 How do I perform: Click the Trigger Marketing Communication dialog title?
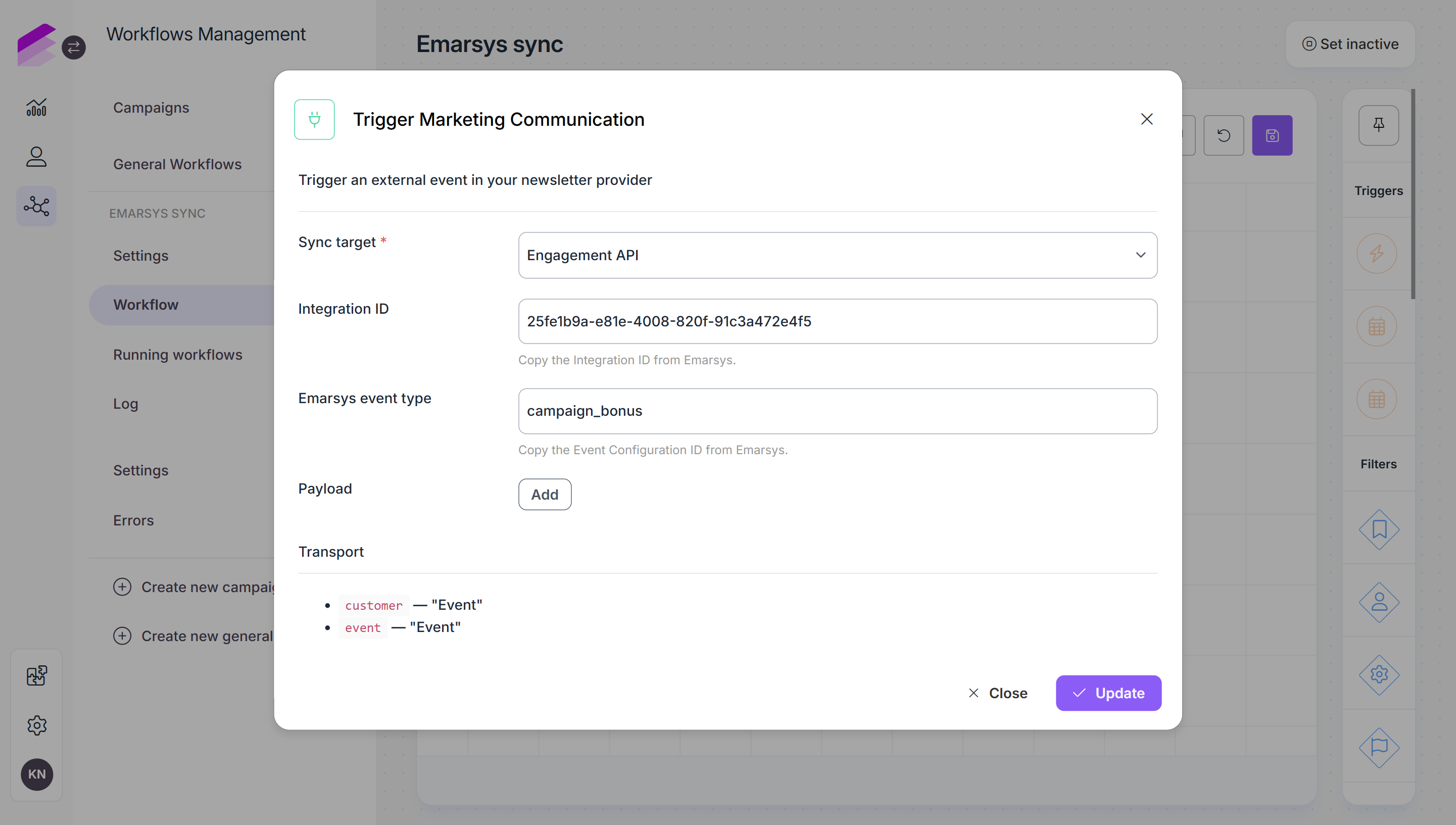499,120
